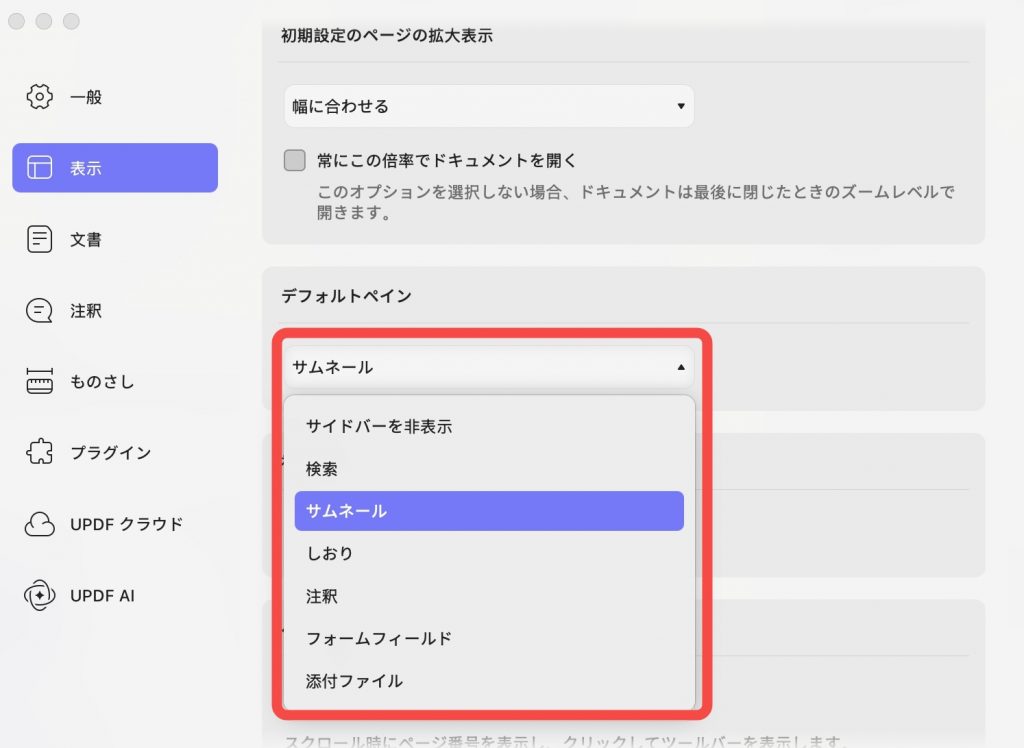
Task: Select 検索 option in dropdown list
Action: [489, 468]
